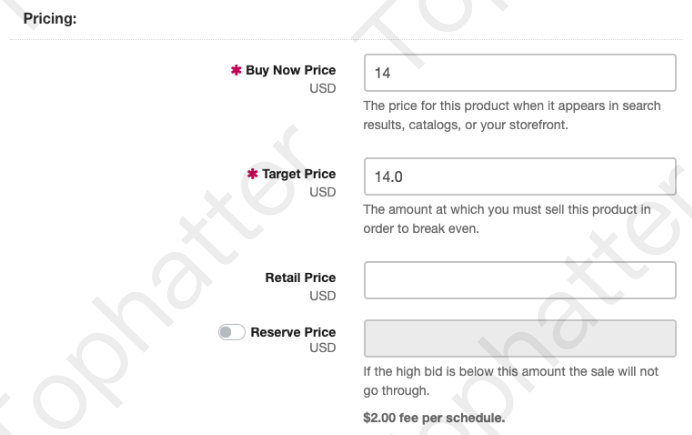Viewport: 692px width, 435px height.
Task: Click the greyed-out Reserve Price field
Action: tap(520, 338)
